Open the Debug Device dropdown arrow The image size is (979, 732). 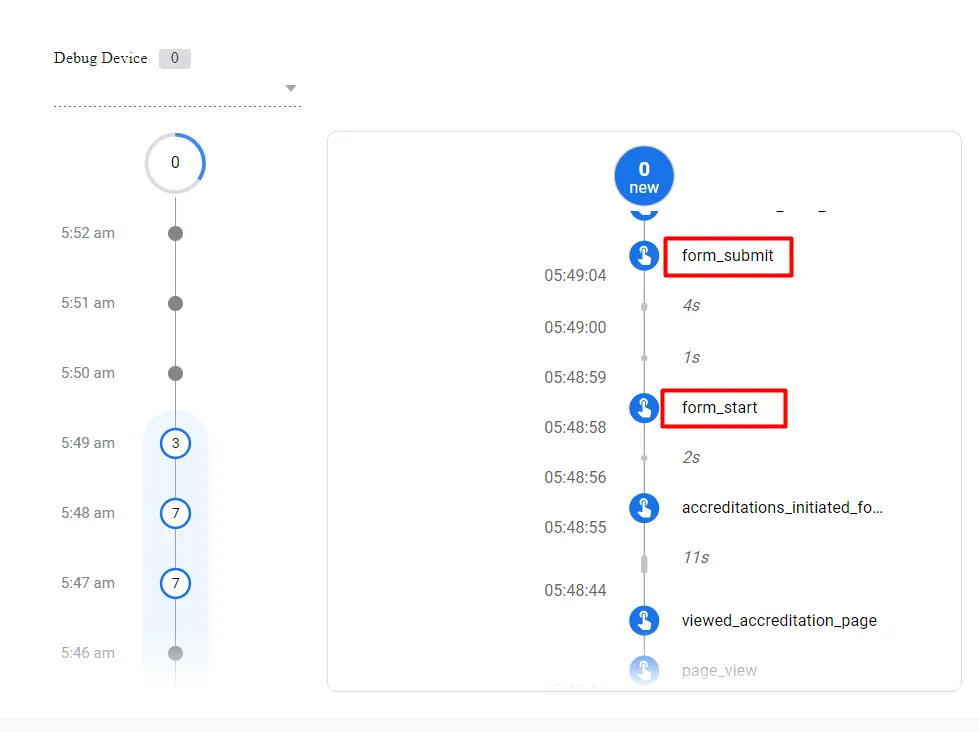point(290,88)
